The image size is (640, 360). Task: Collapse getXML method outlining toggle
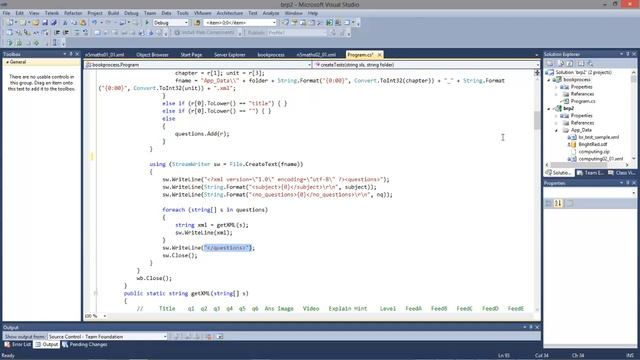click(x=96, y=293)
